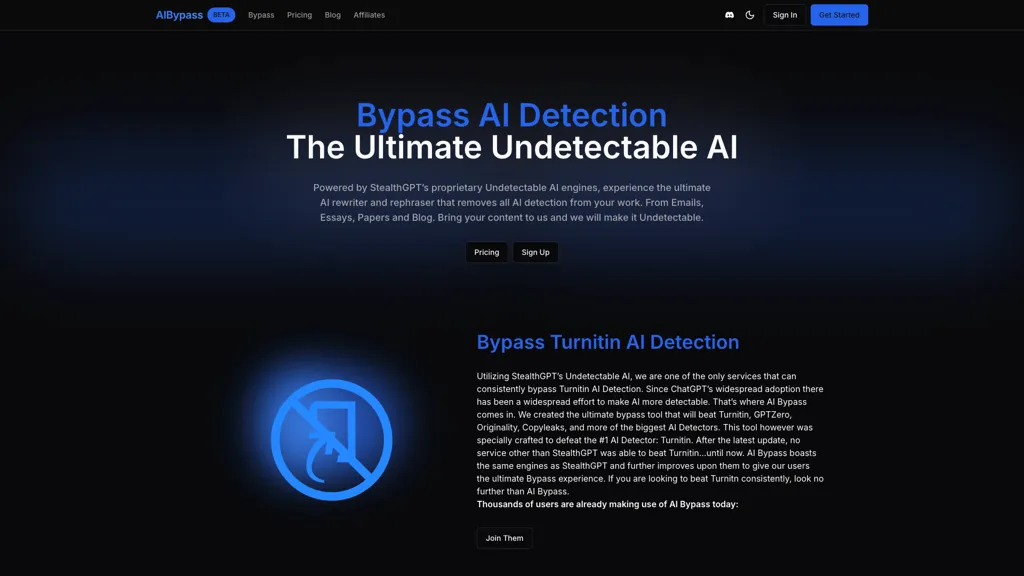Click the Join Them button
The height and width of the screenshot is (576, 1024).
504,538
